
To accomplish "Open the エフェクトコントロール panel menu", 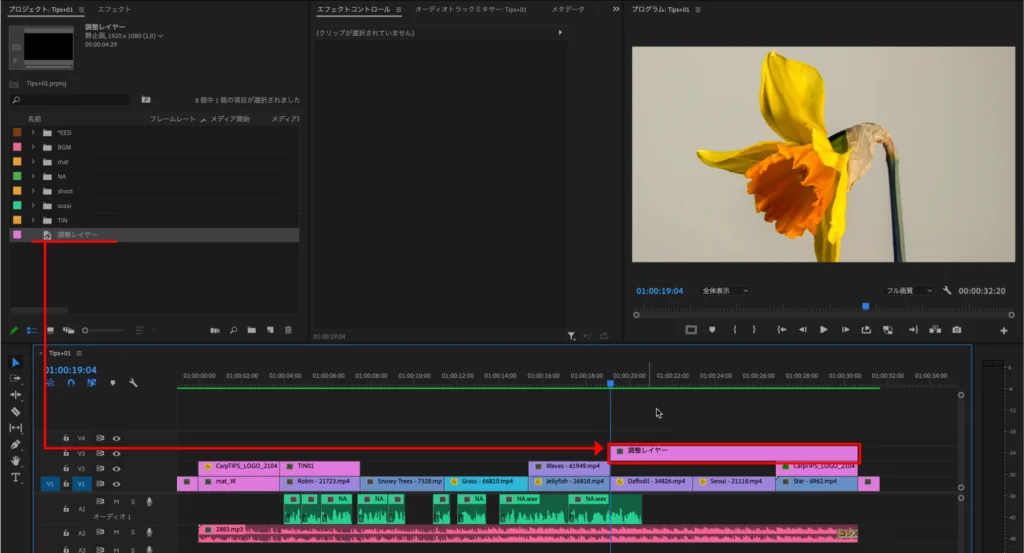I will (398, 10).
